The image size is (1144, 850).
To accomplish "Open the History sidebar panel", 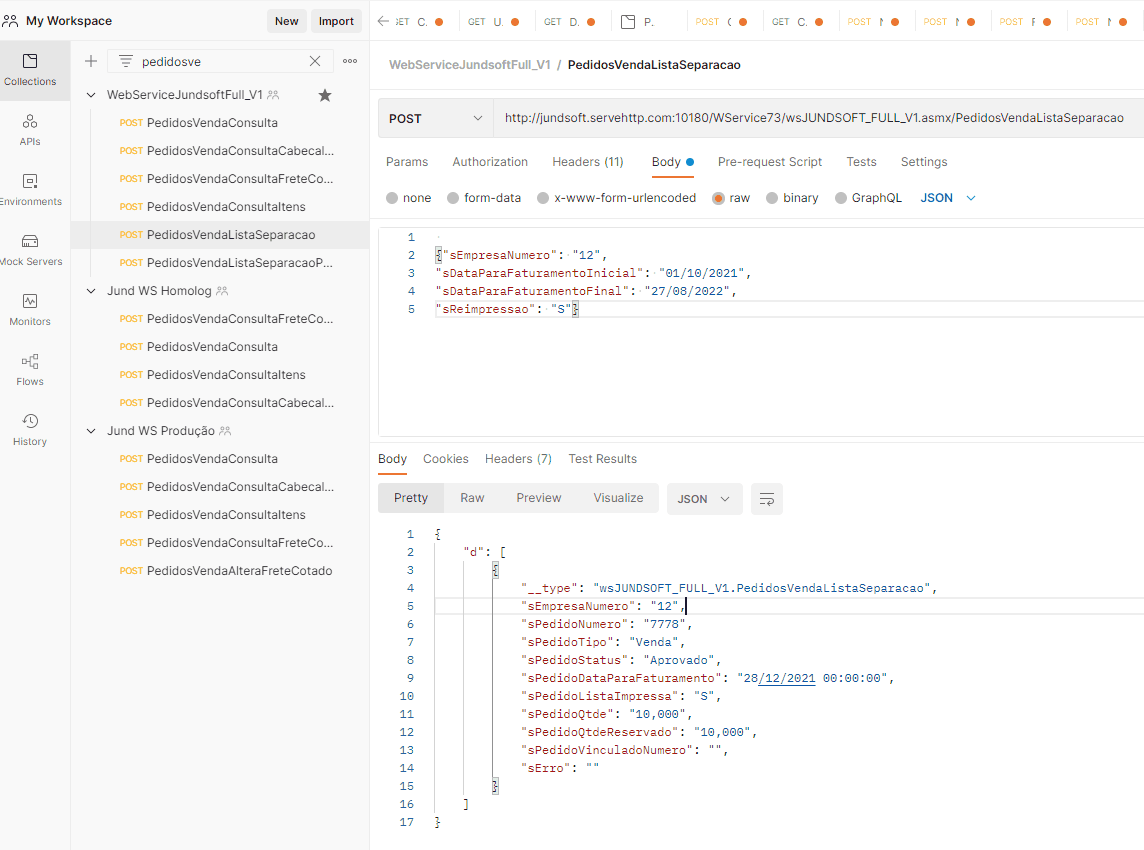I will pos(30,429).
